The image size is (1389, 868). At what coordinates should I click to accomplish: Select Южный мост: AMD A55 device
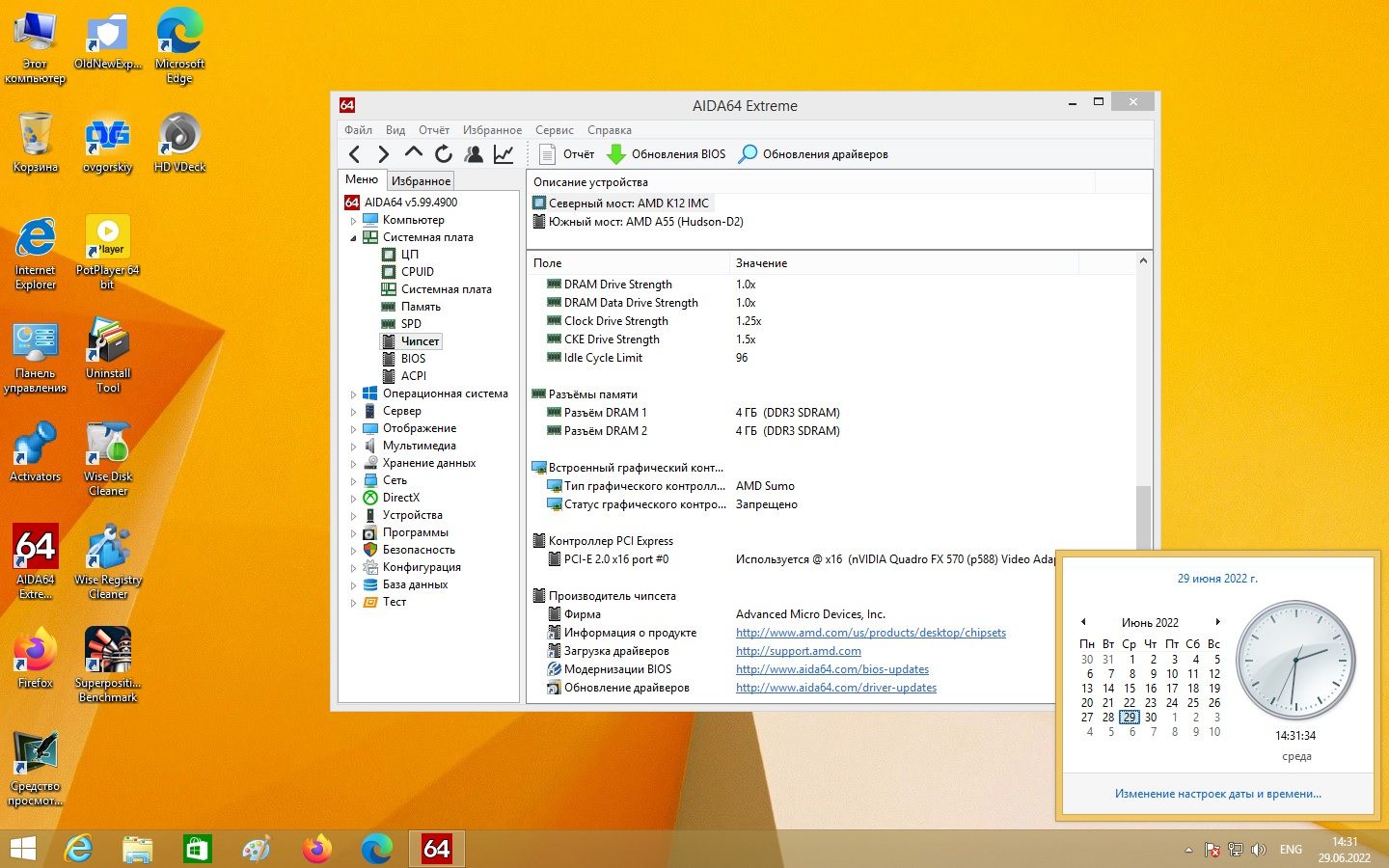(x=646, y=222)
